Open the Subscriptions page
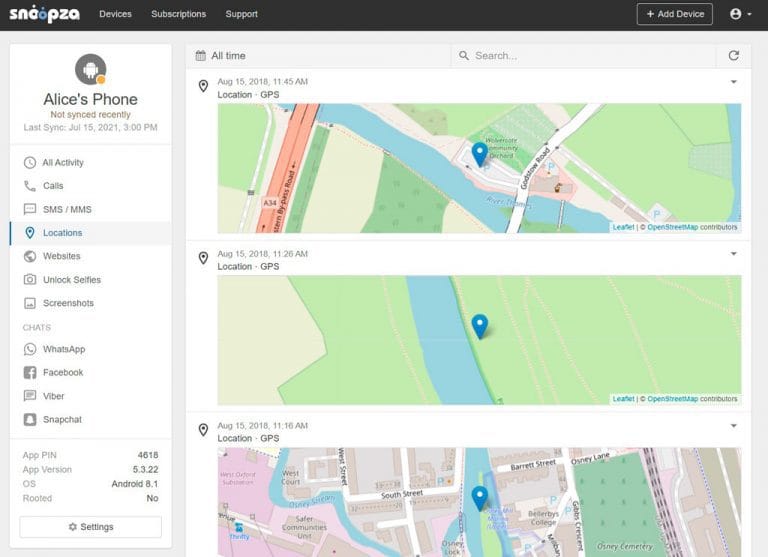 178,14
